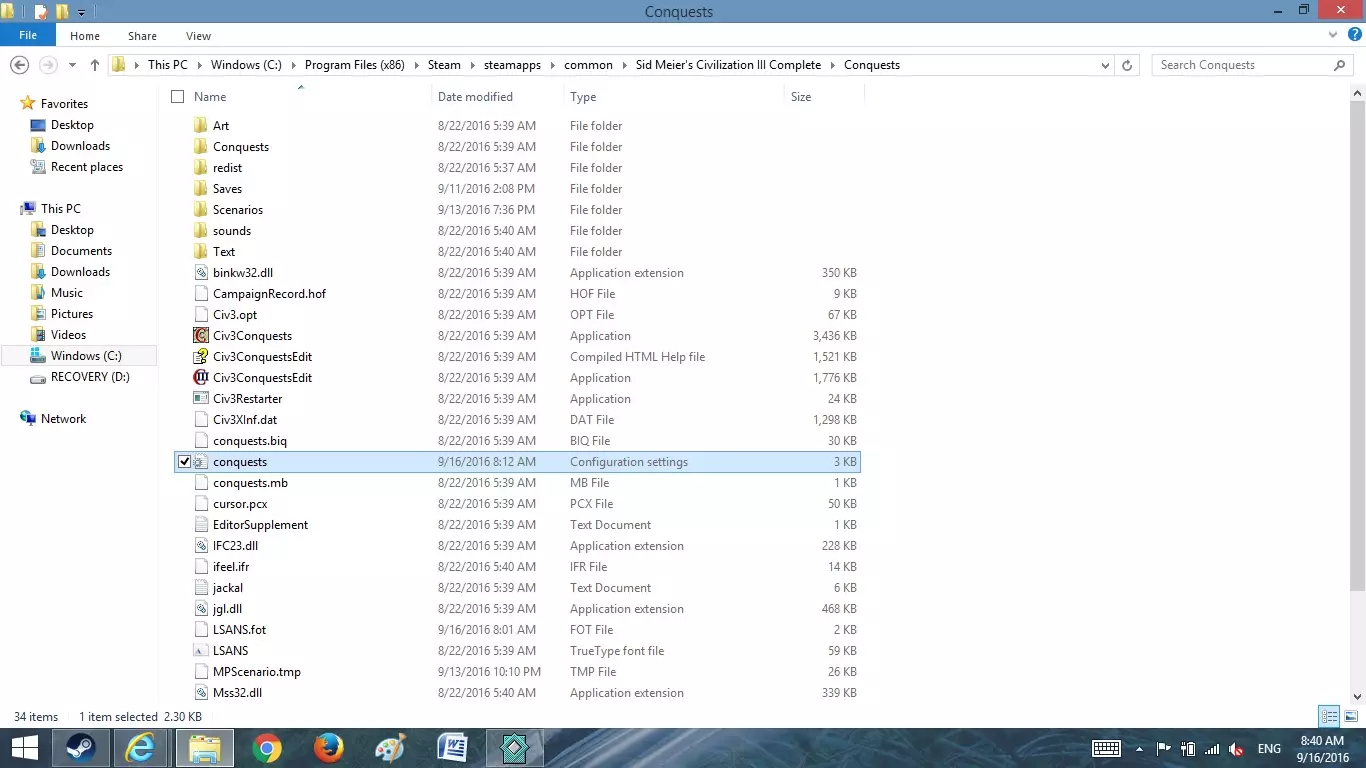Go up one folder level

click(x=95, y=65)
